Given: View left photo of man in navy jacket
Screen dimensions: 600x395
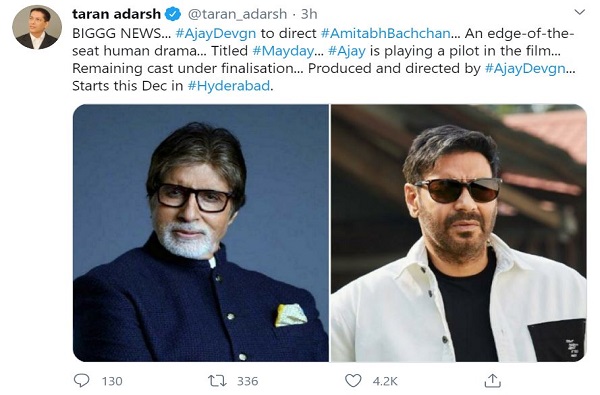Looking at the screenshot, I should [x=201, y=233].
